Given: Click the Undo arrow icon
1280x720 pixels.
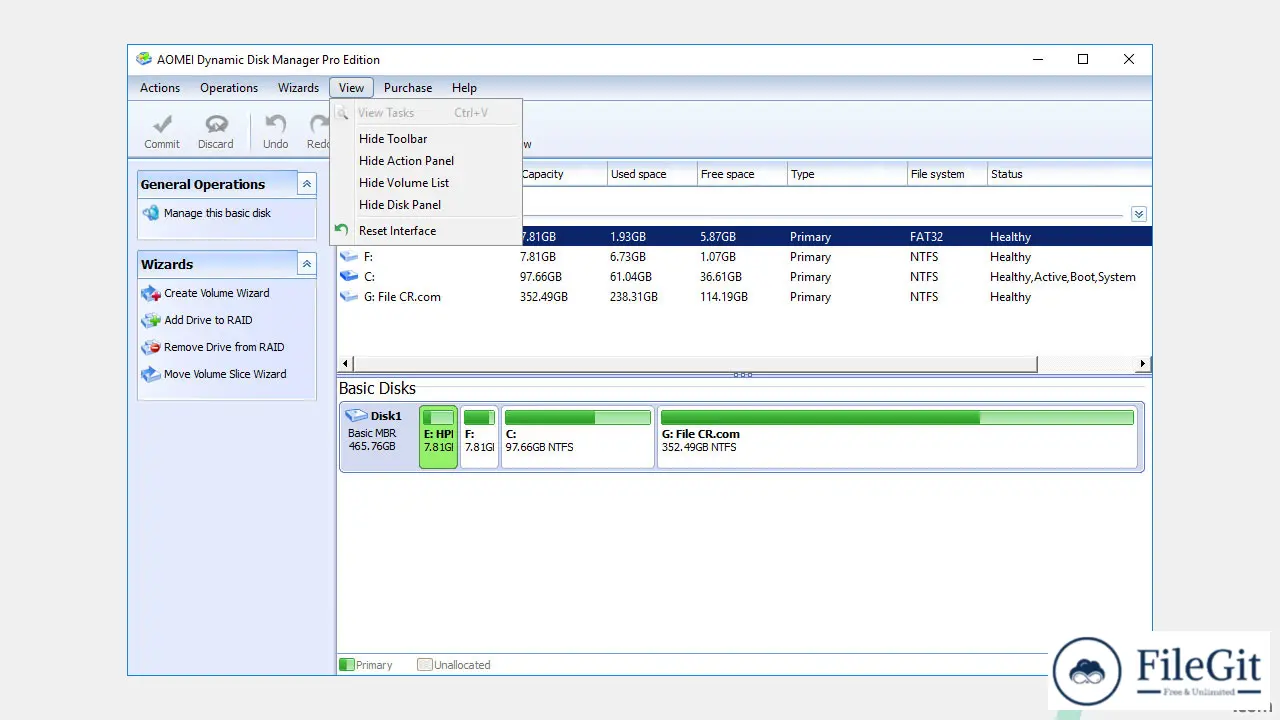Looking at the screenshot, I should pos(275,124).
